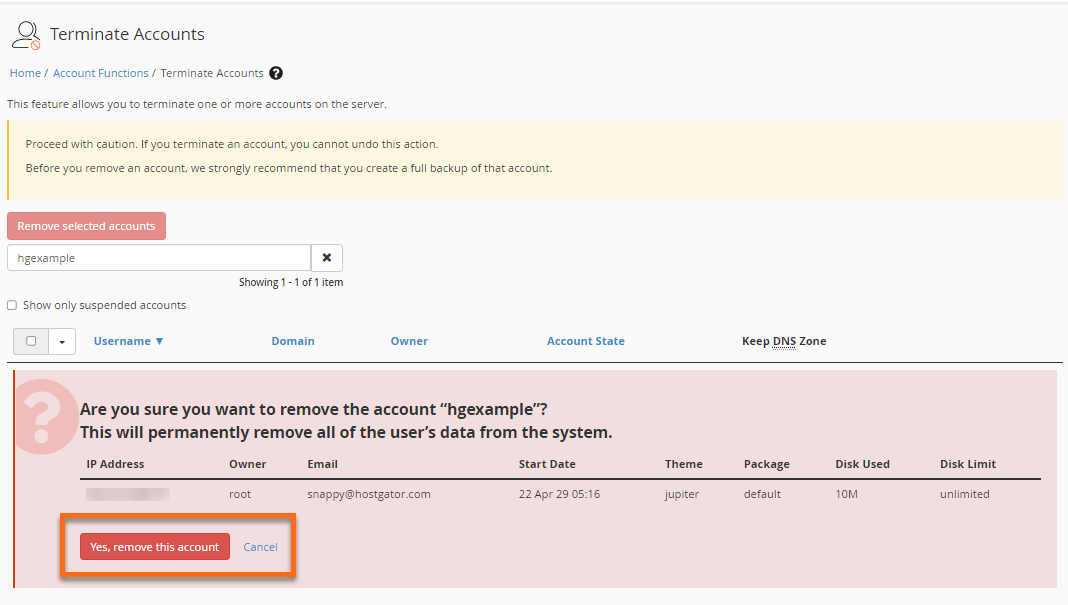Screen dimensions: 1068x605
Task: Sort by the Account State column
Action: [x=586, y=340]
